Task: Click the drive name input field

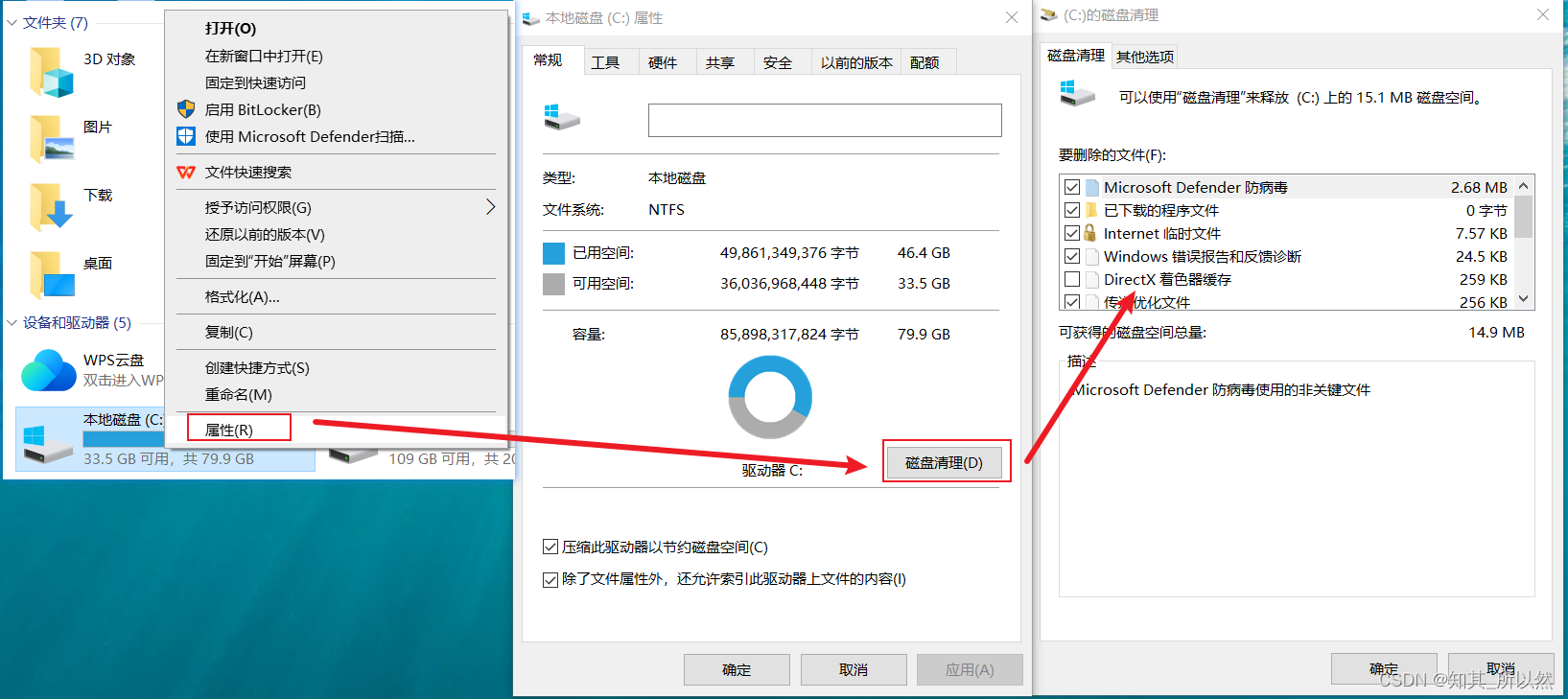Action: [x=825, y=120]
